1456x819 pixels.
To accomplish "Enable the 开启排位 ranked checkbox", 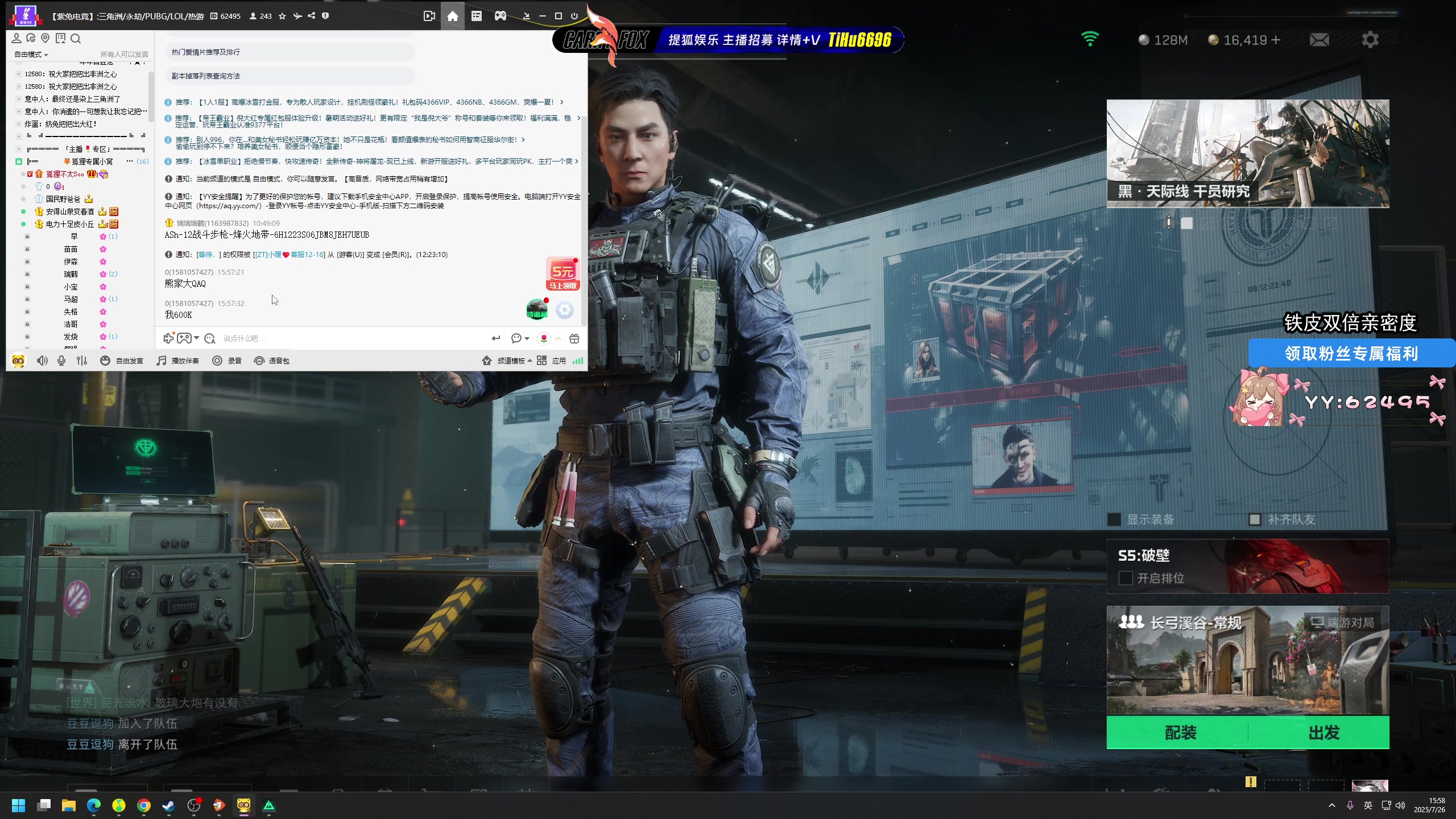I will click(x=1125, y=578).
